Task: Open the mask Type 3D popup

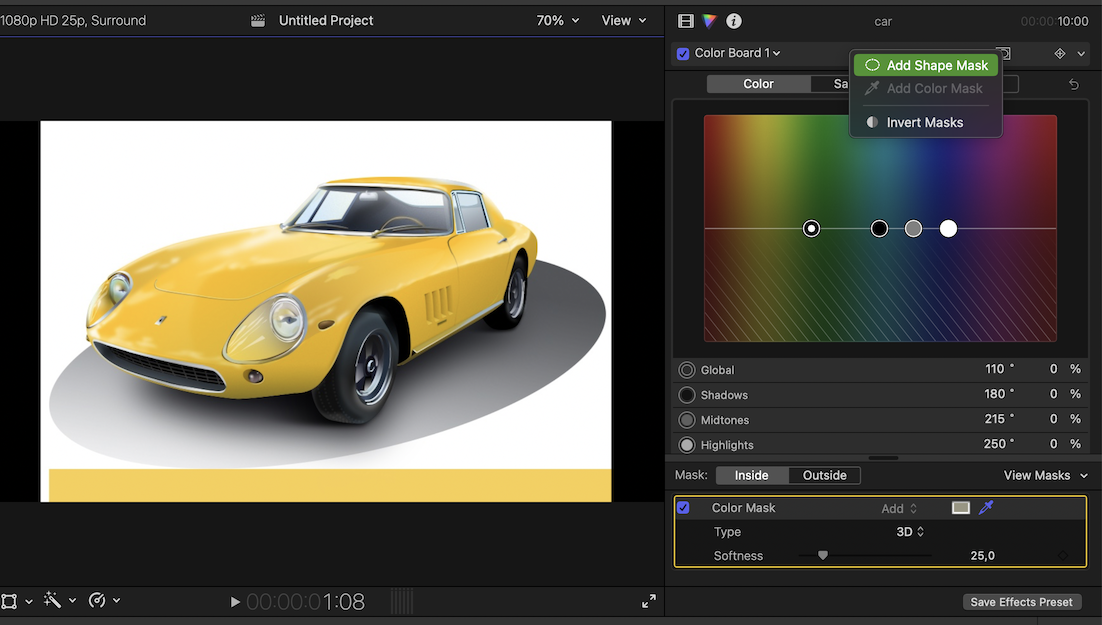Action: click(910, 532)
